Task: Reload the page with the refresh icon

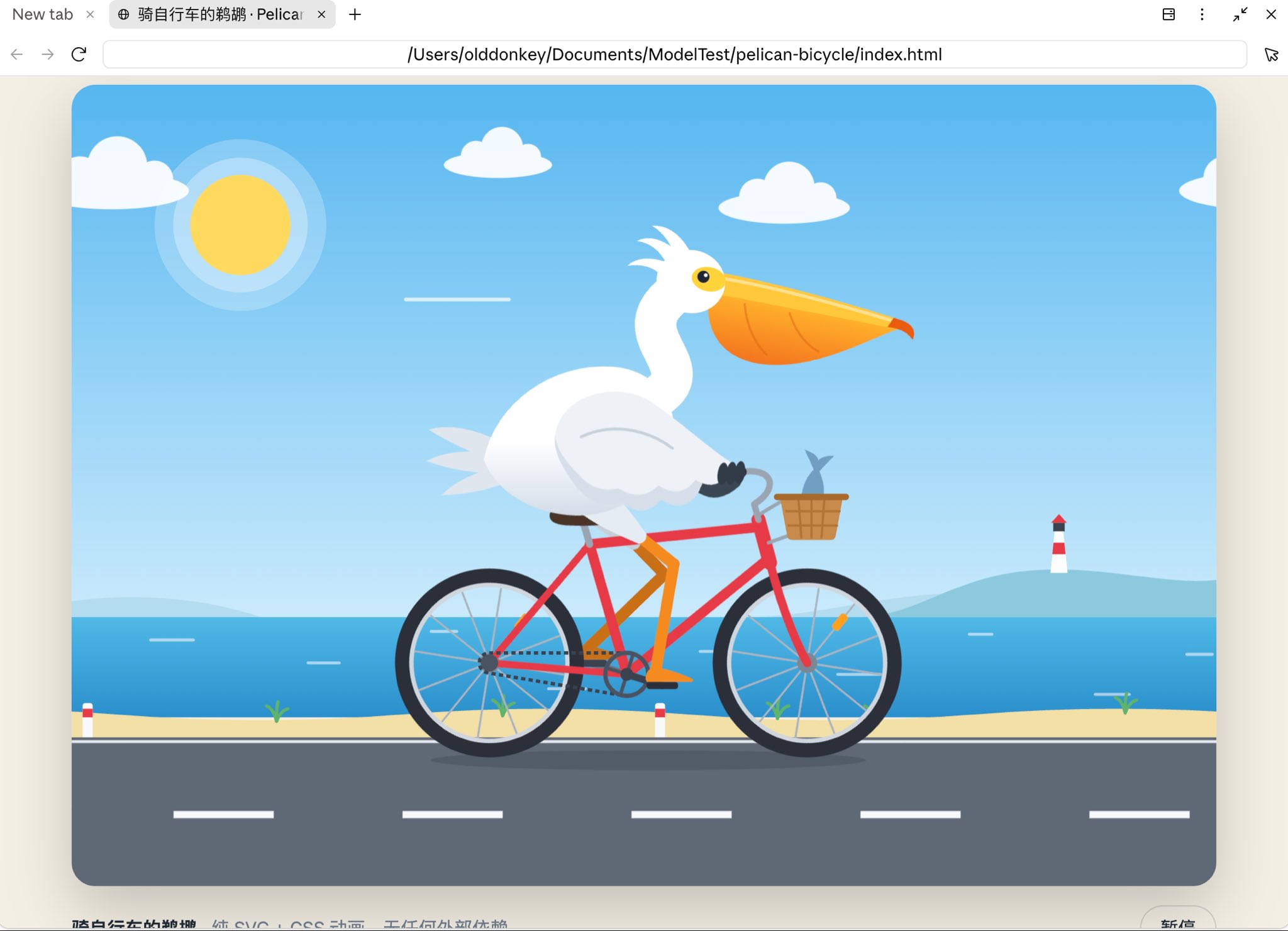Action: (x=79, y=55)
